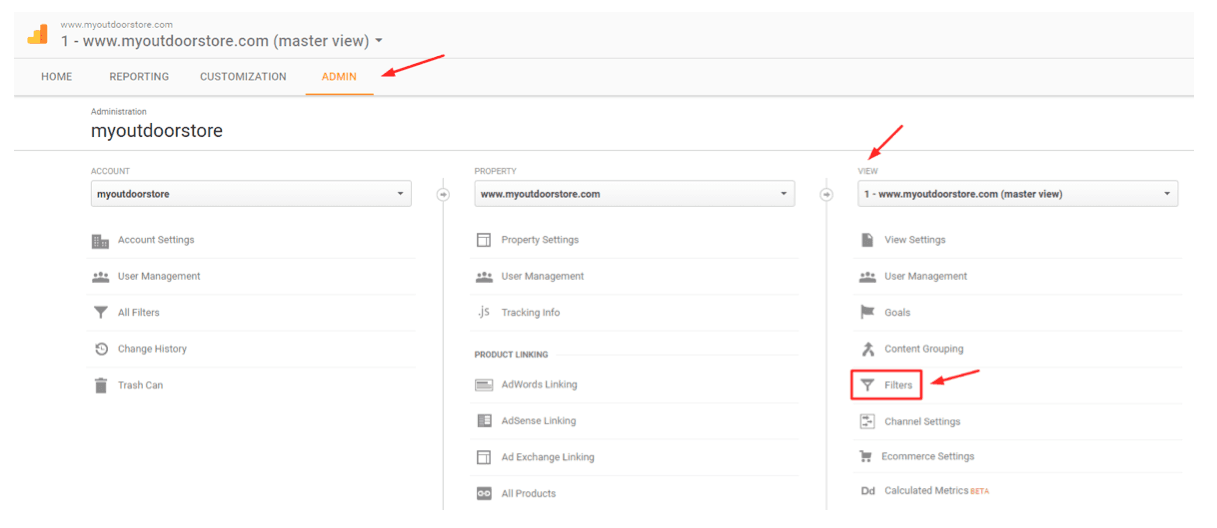1217x528 pixels.
Task: Open Channel Settings link
Action: click(x=922, y=422)
